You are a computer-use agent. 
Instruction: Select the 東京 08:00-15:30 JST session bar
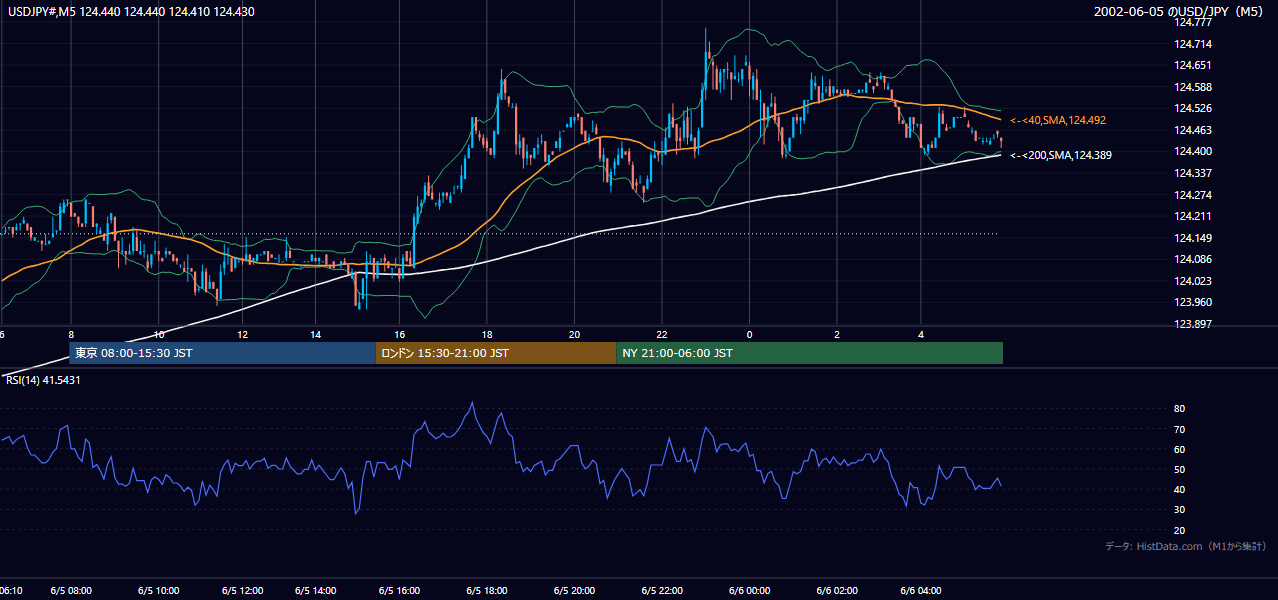[222, 353]
